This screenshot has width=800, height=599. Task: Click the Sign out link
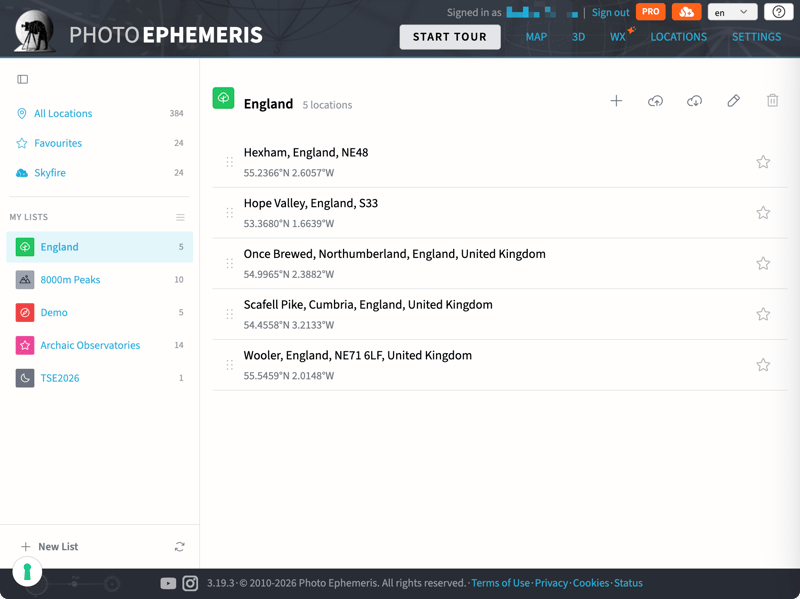click(611, 12)
